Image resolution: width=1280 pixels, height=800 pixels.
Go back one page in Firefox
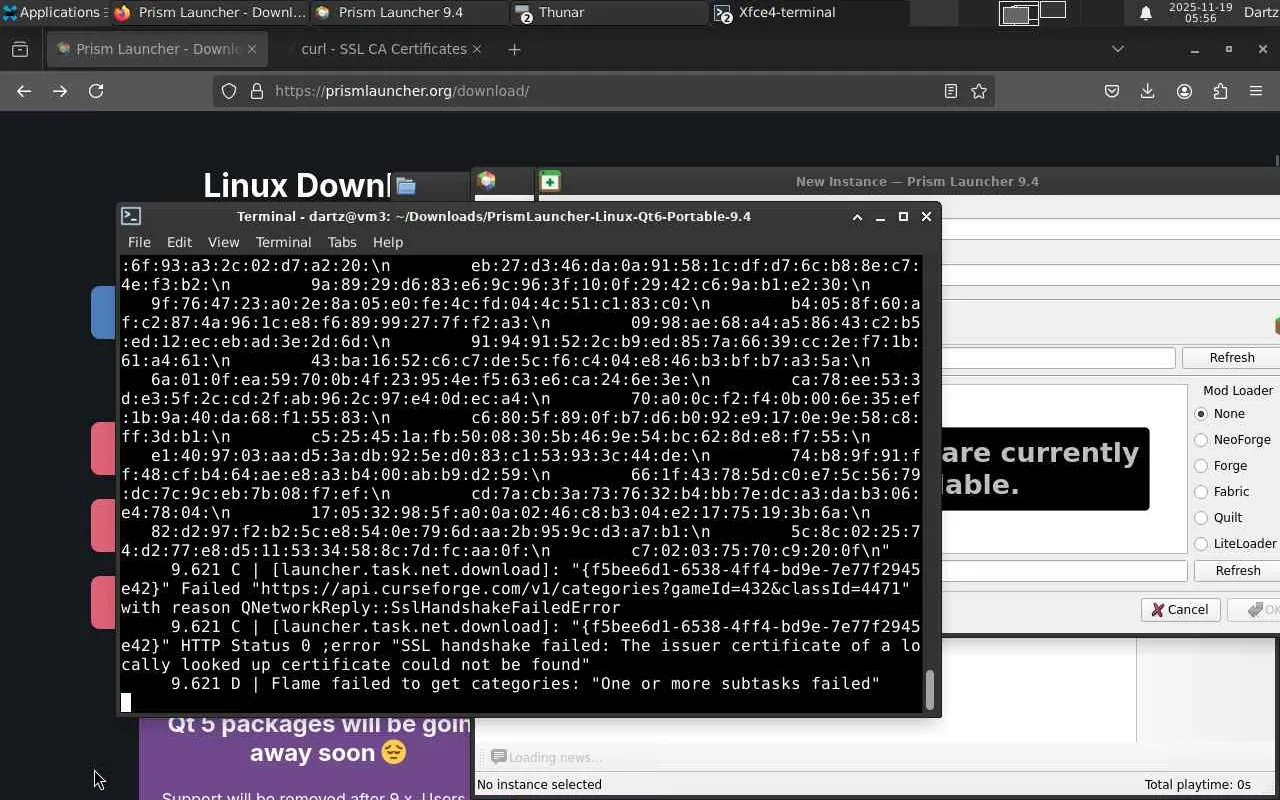tap(24, 91)
